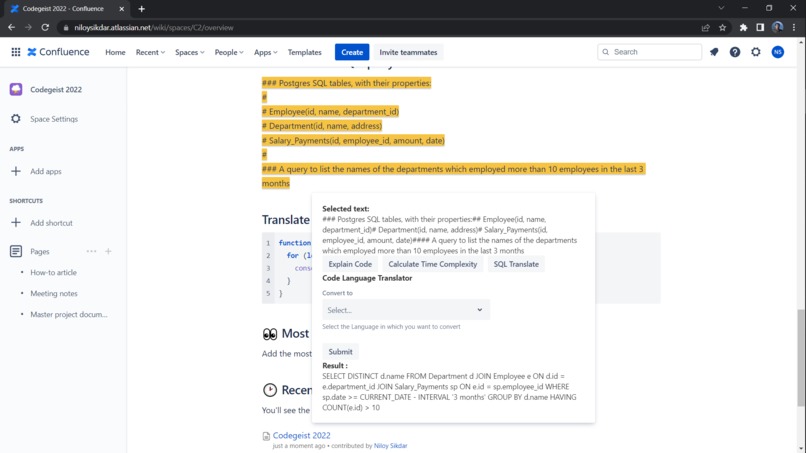Open the NS user profile avatar

(778, 52)
